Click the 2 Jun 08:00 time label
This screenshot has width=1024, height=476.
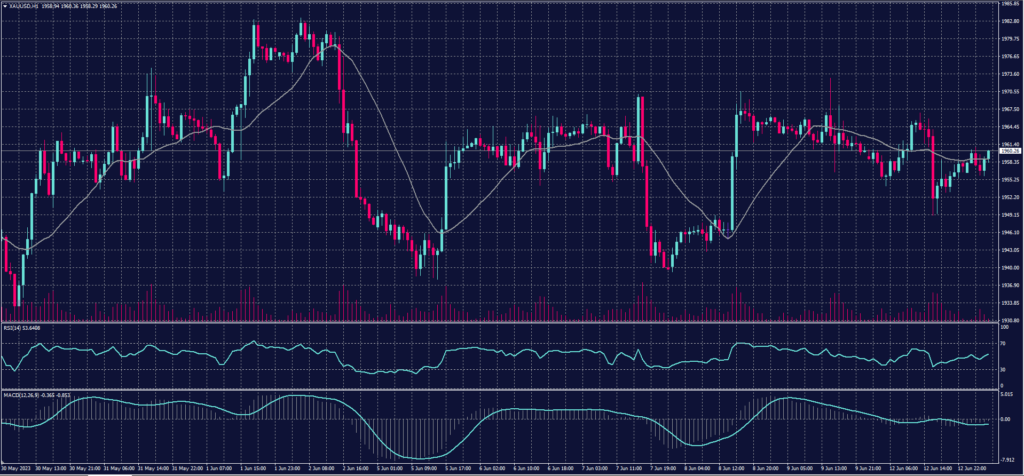point(322,467)
